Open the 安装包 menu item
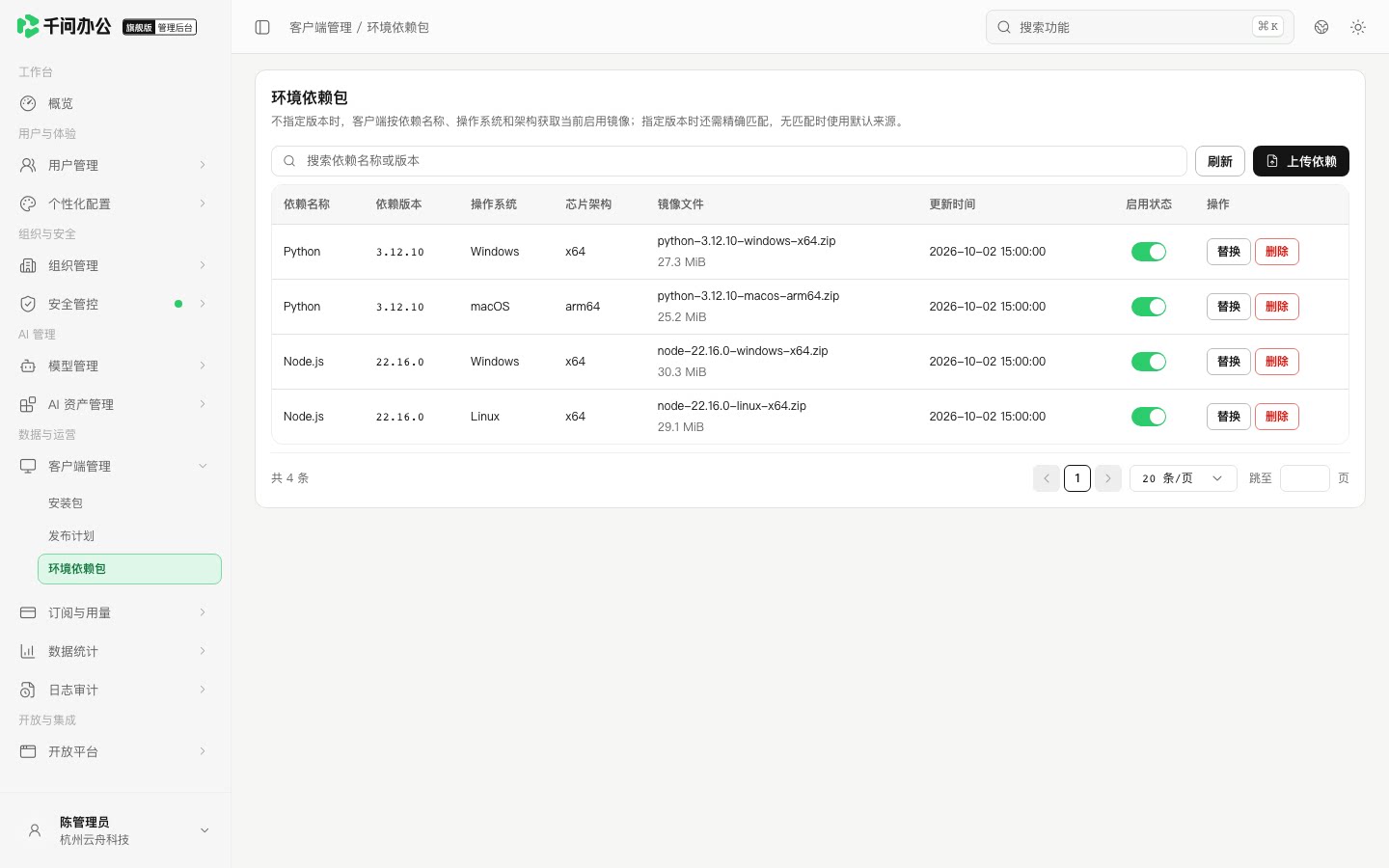 129,503
